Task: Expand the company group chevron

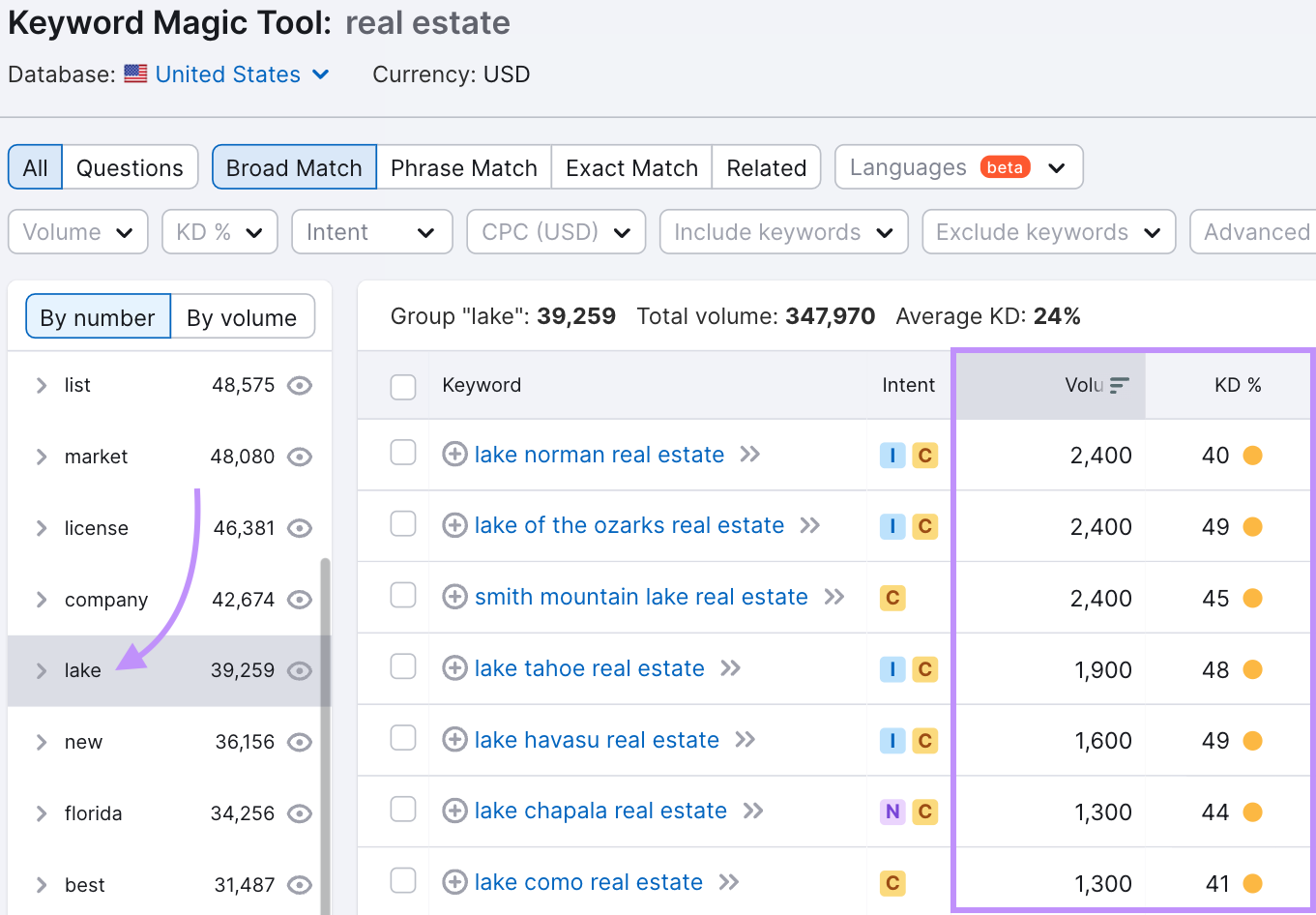Action: click(41, 600)
